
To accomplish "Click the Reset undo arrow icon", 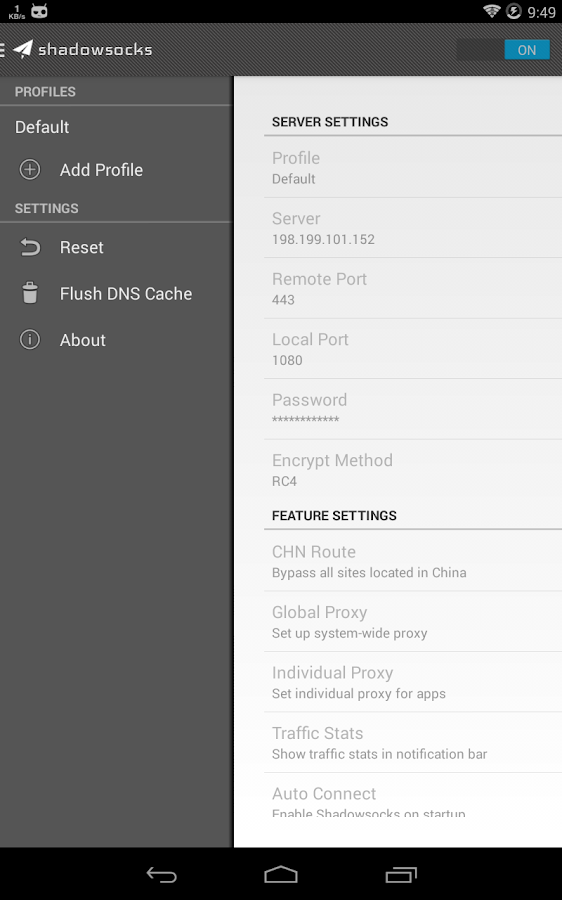I will (30, 247).
